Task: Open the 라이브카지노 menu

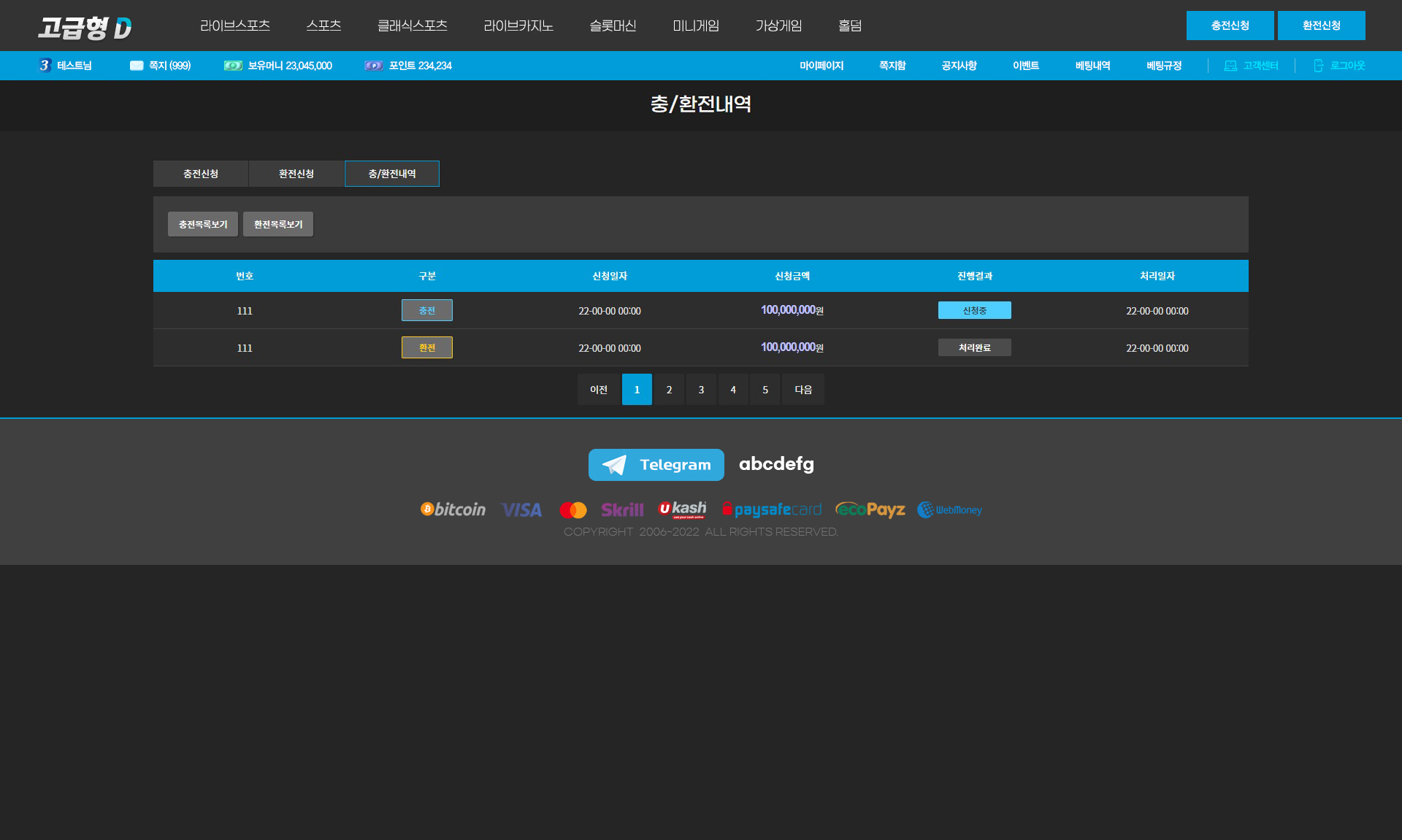Action: click(x=518, y=26)
